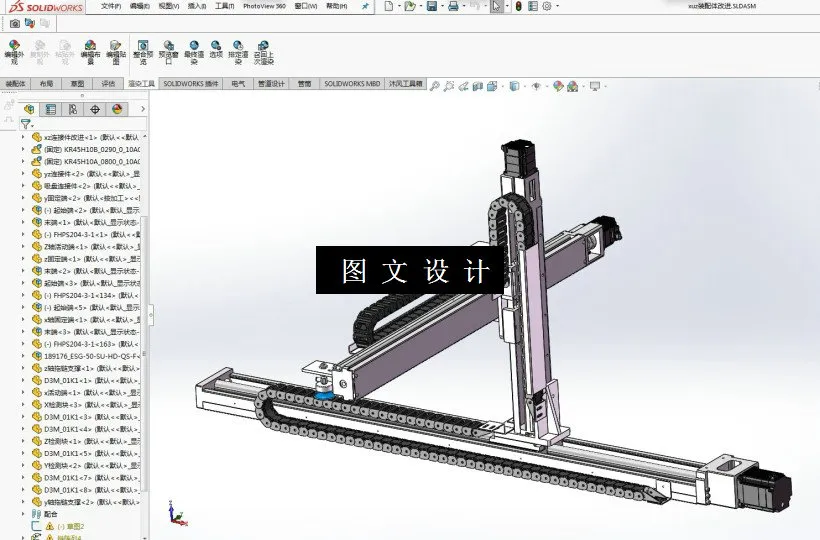820x540 pixels.
Task: Click the Save diskette icon
Action: click(432, 6)
